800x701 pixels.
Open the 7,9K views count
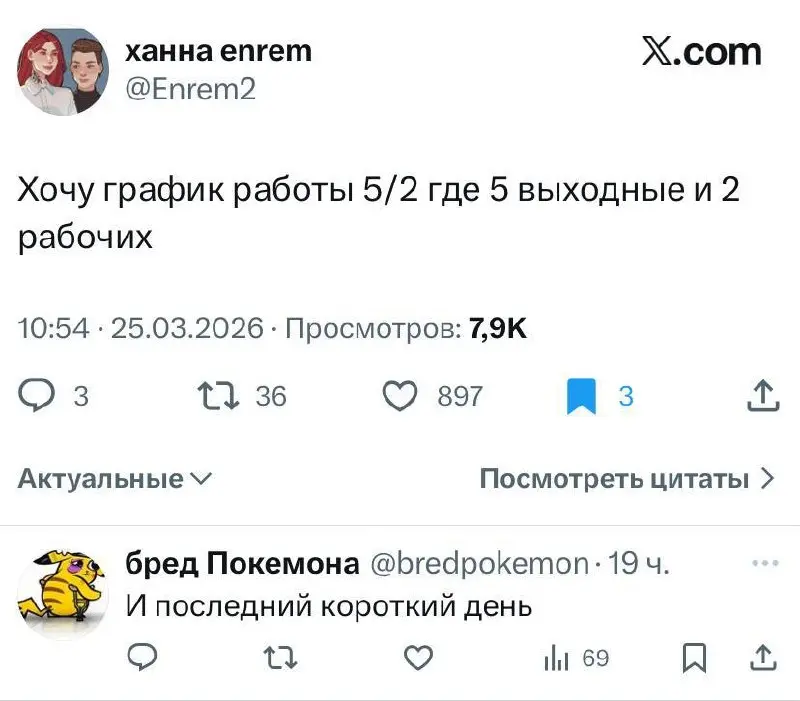coord(499,325)
